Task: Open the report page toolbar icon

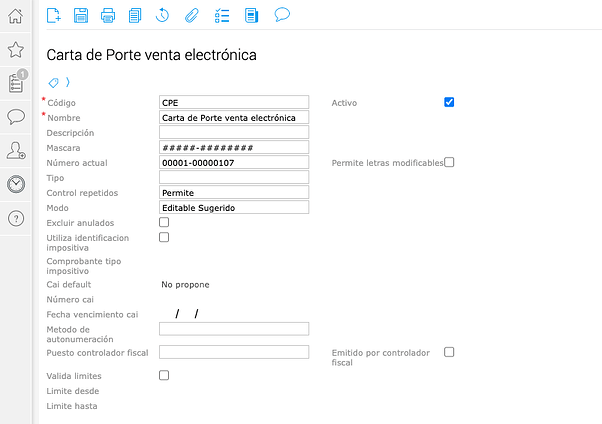Action: coord(251,16)
